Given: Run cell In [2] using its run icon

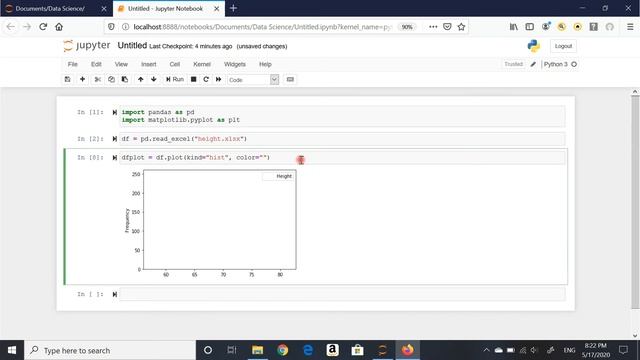Looking at the screenshot, I should click(115, 139).
